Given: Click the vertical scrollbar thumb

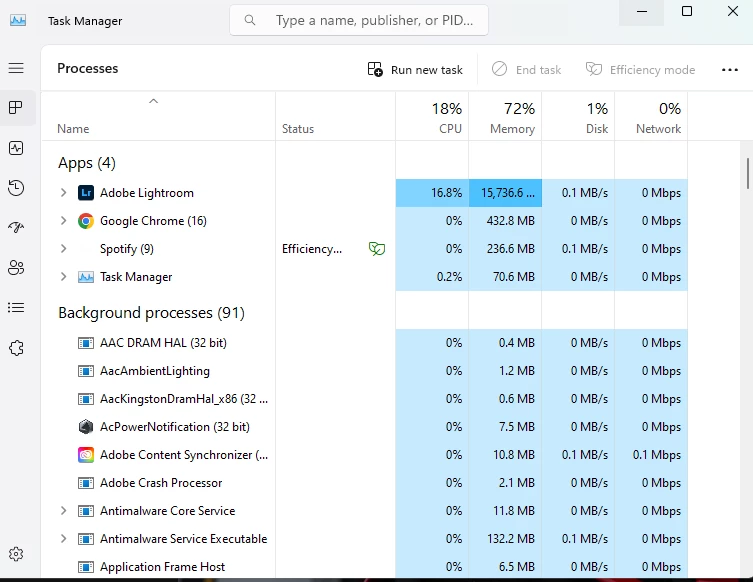Looking at the screenshot, I should (748, 173).
